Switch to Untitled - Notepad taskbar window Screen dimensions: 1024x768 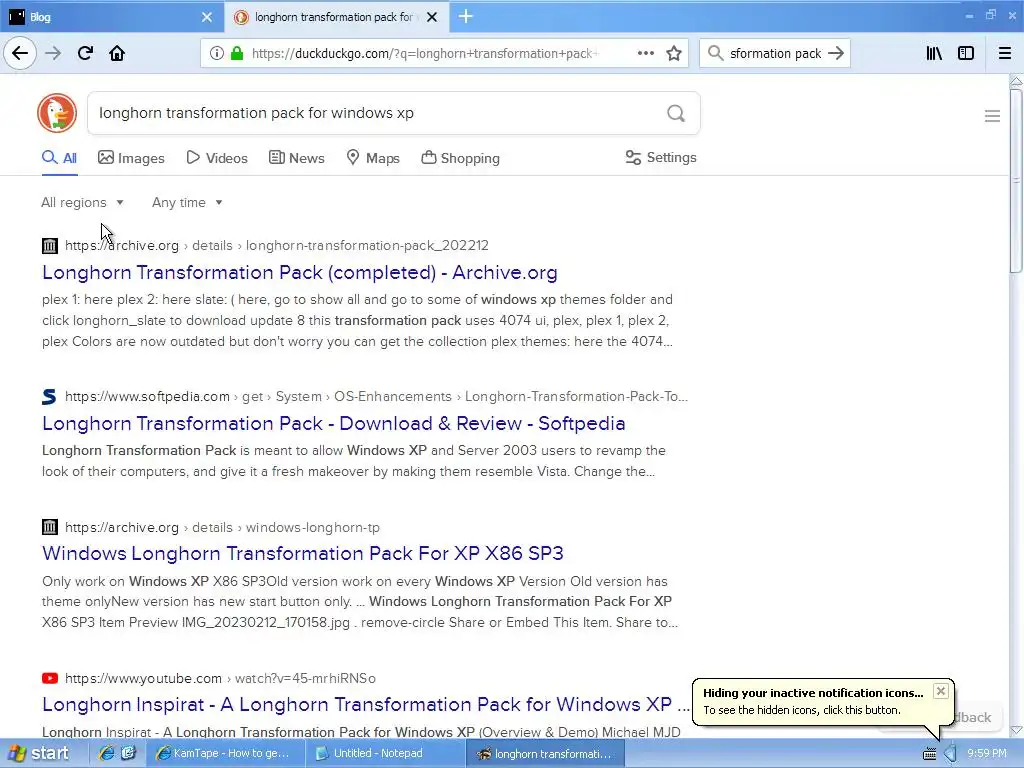pos(385,754)
